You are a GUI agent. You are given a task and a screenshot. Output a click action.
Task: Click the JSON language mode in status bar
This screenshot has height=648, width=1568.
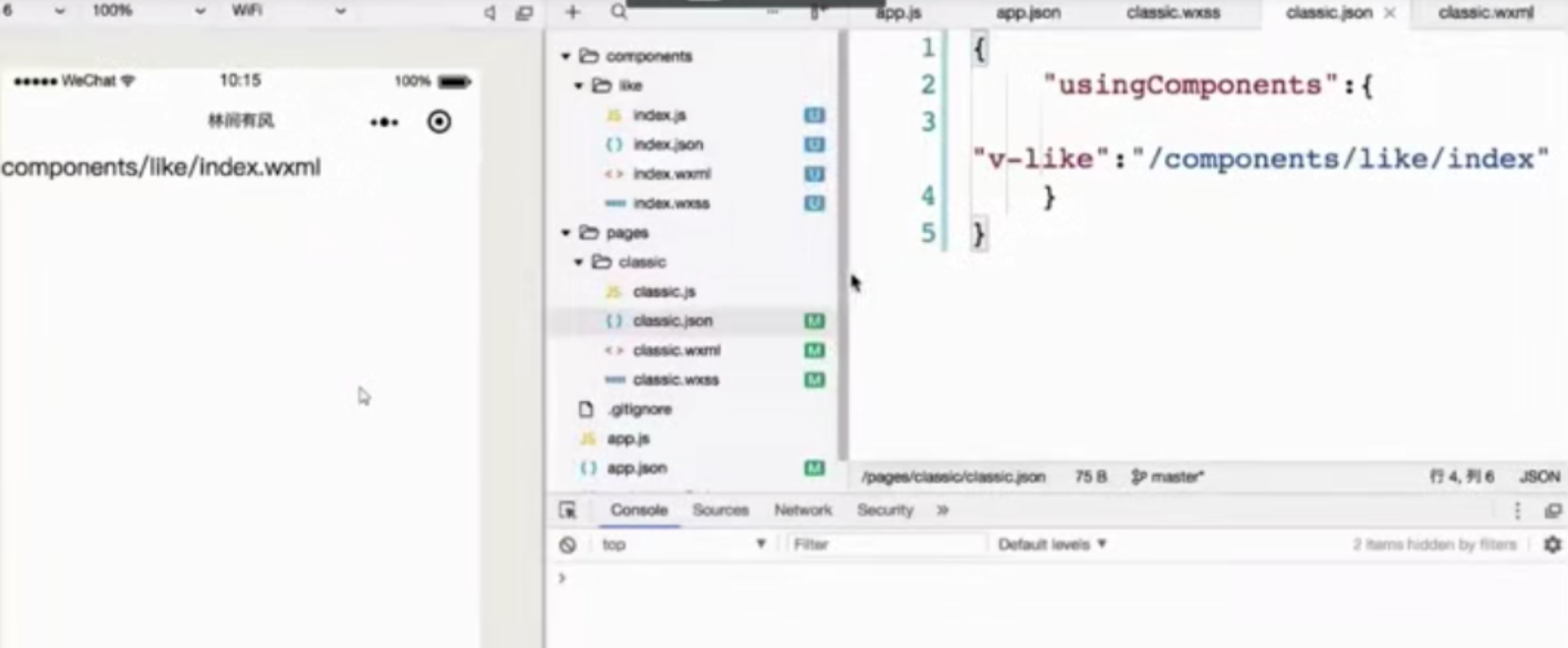(x=1539, y=477)
